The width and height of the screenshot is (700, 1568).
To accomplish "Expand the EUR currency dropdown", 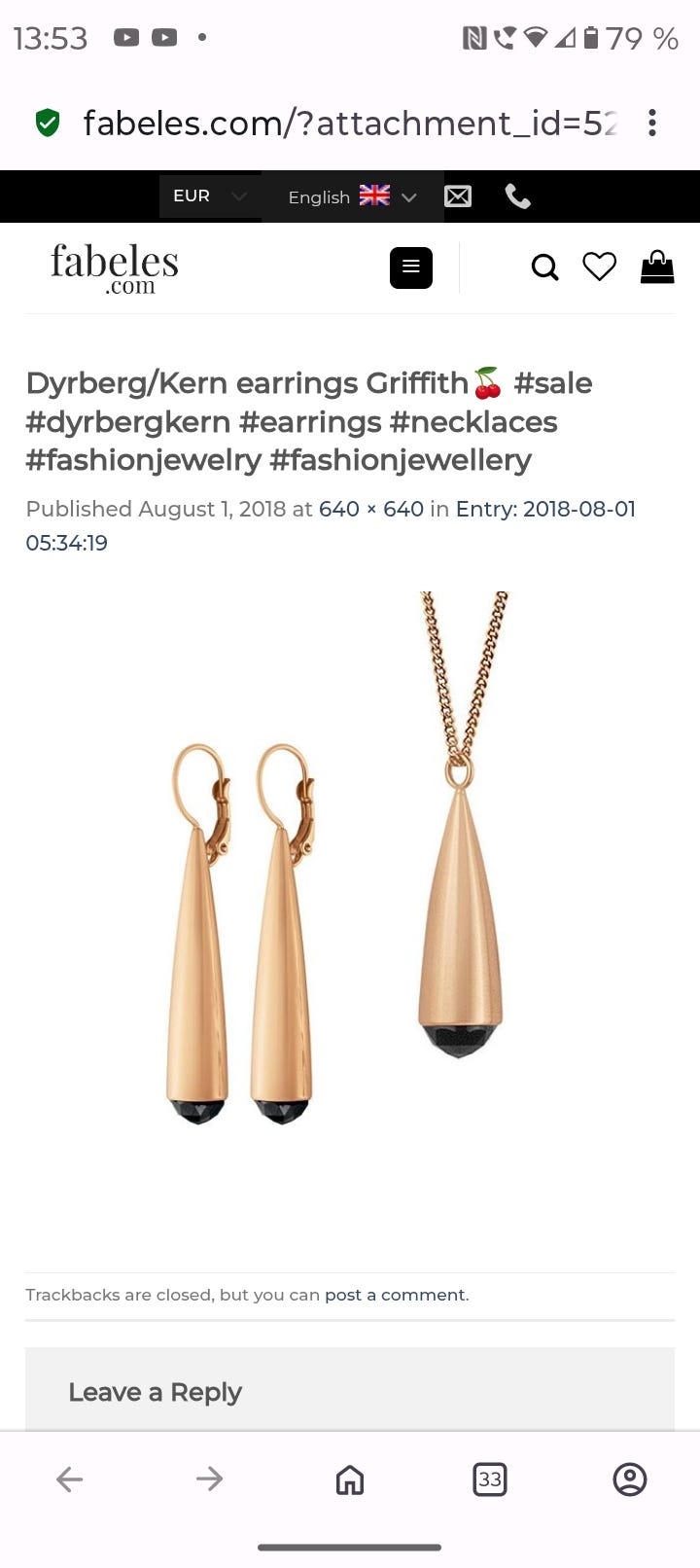I will pyautogui.click(x=210, y=196).
